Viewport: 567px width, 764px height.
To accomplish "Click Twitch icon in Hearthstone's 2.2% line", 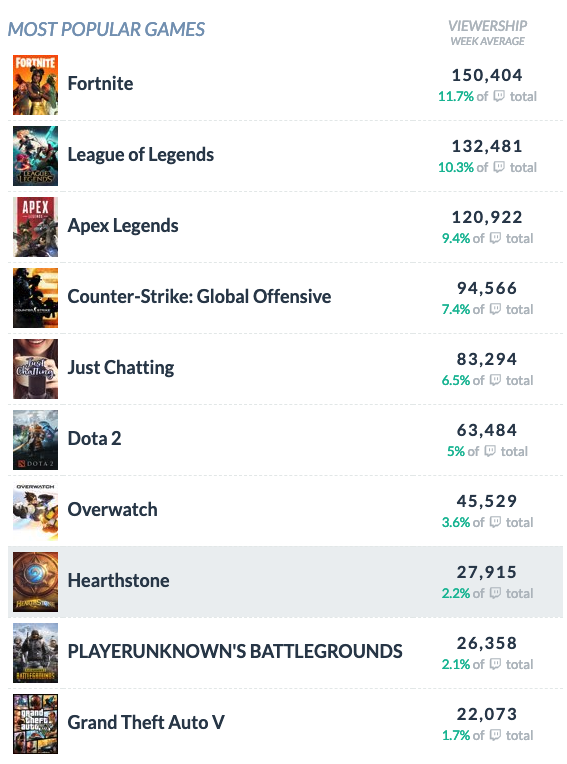I will pos(495,593).
